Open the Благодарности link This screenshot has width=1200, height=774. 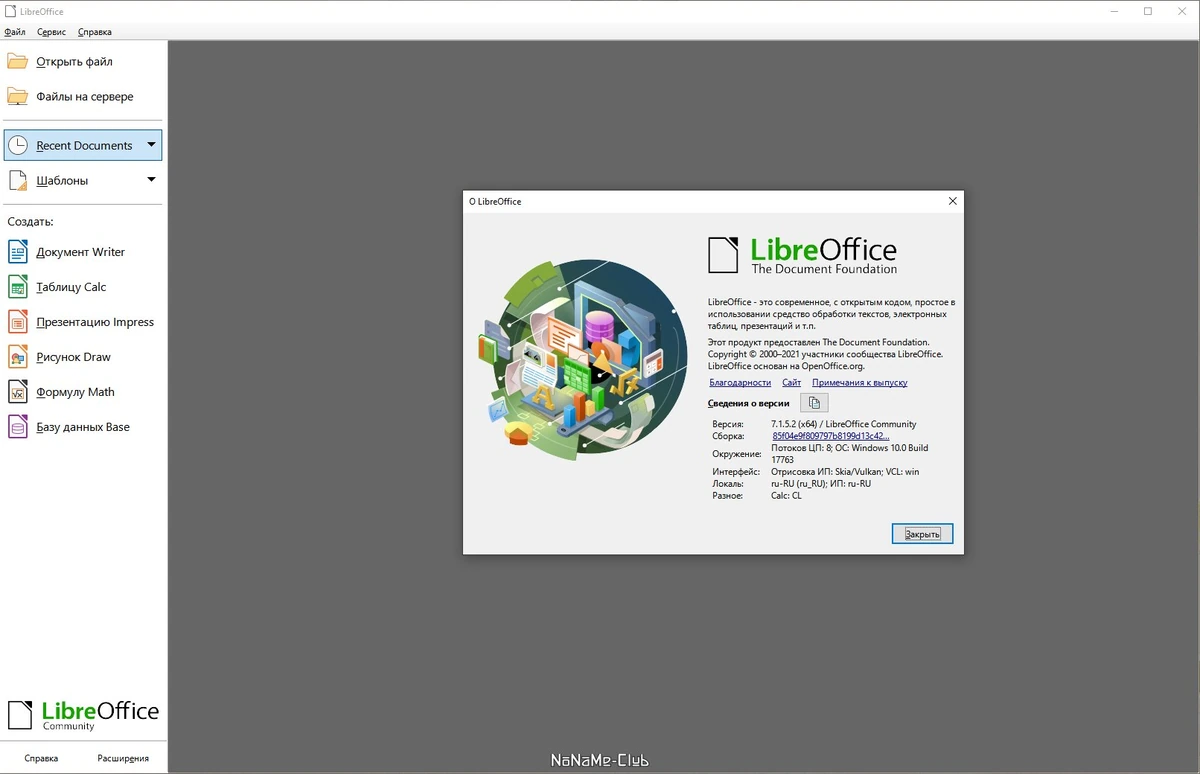740,383
